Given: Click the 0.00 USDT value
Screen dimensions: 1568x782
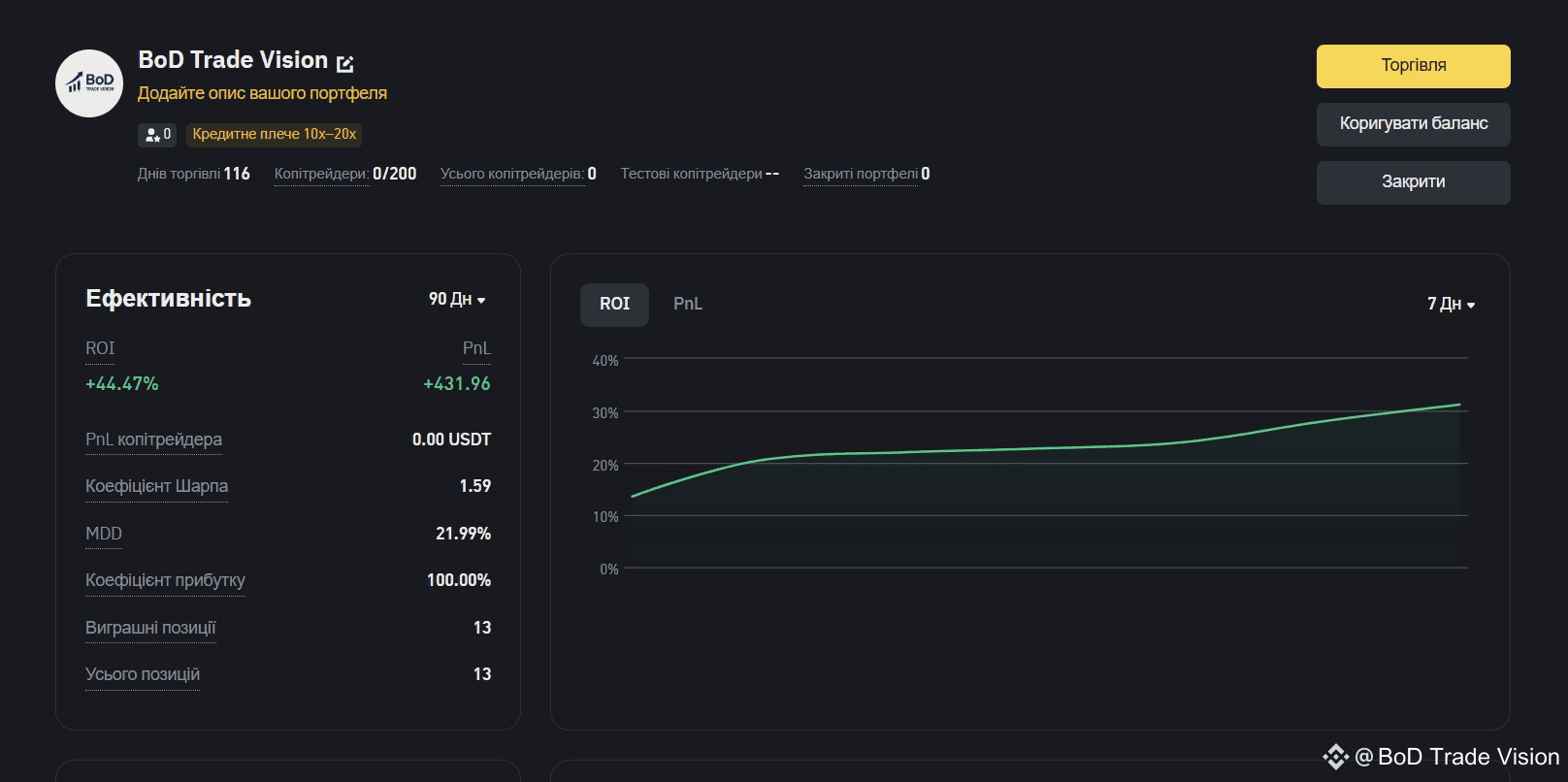Looking at the screenshot, I should point(451,440).
